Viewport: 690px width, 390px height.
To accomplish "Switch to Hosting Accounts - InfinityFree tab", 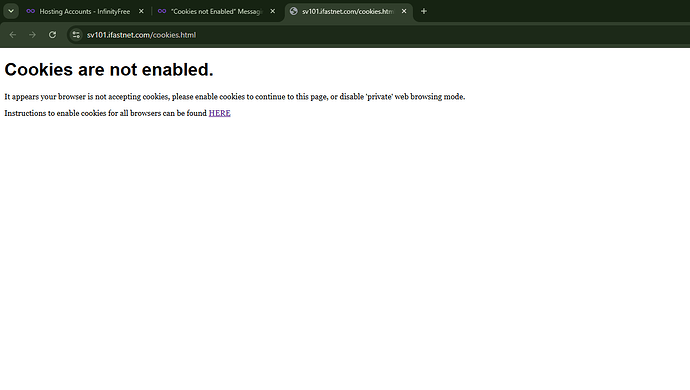I will tap(84, 11).
